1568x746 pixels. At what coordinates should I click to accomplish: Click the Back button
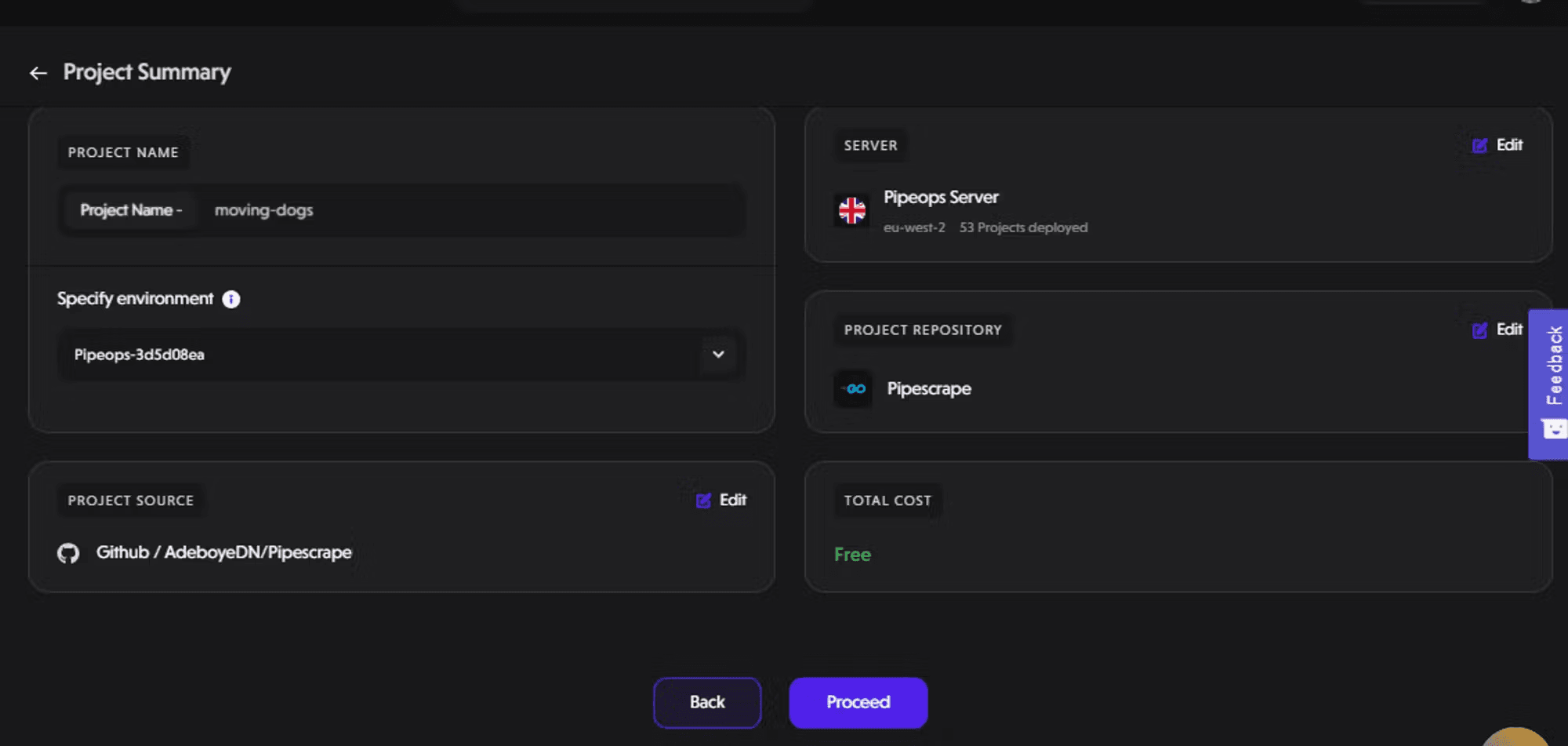click(707, 702)
